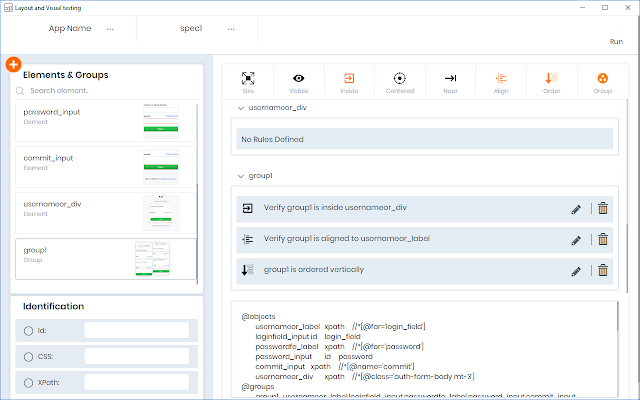Select the Centered rule tool
The width and height of the screenshot is (640, 400).
400,82
